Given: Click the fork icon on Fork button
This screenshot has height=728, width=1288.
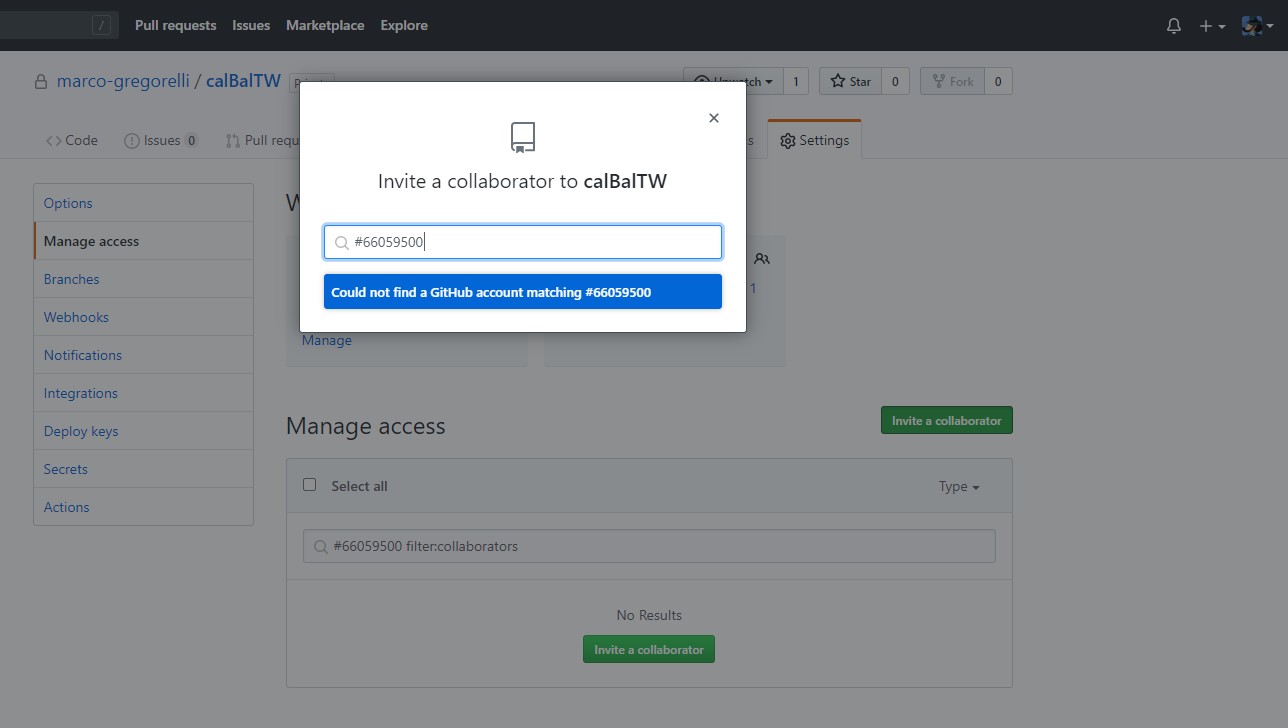Looking at the screenshot, I should click(938, 81).
